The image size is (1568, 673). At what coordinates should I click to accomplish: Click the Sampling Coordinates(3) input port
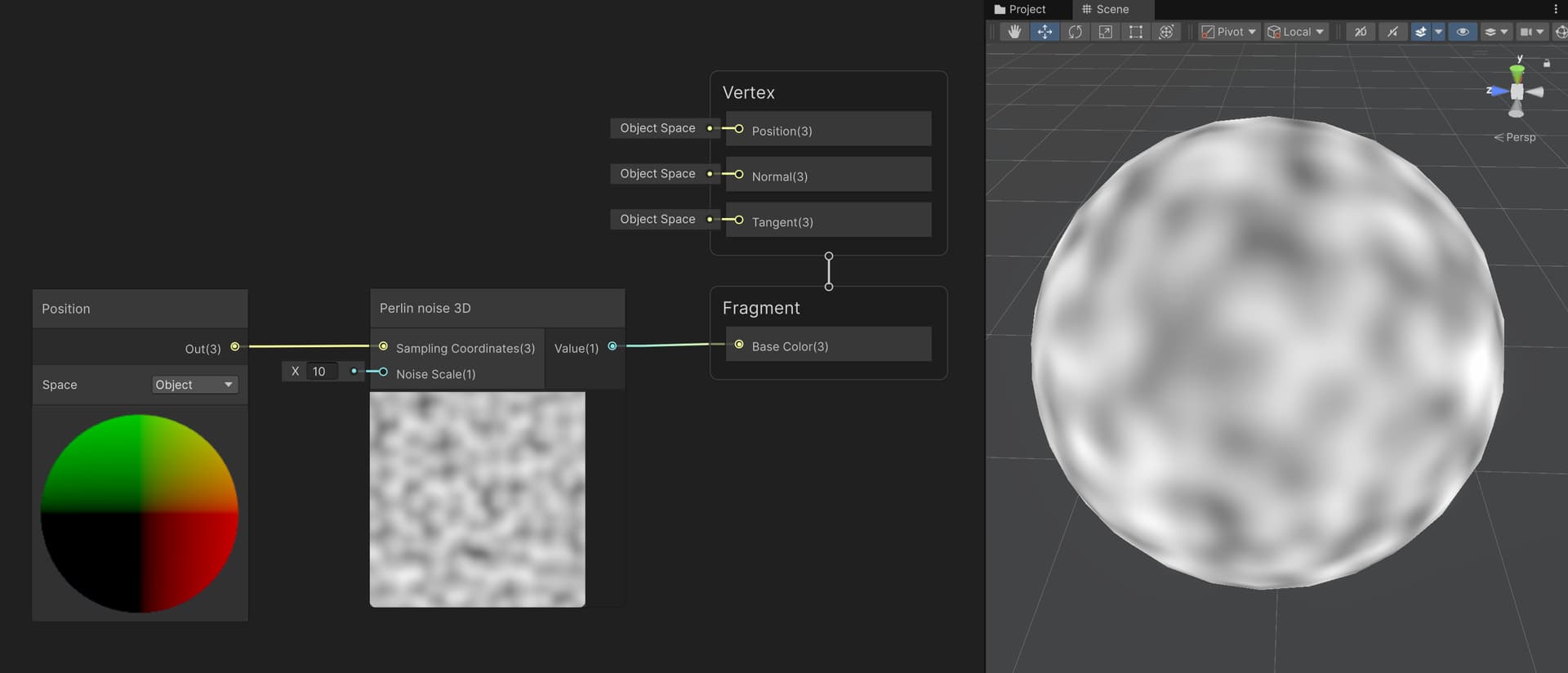(x=383, y=347)
